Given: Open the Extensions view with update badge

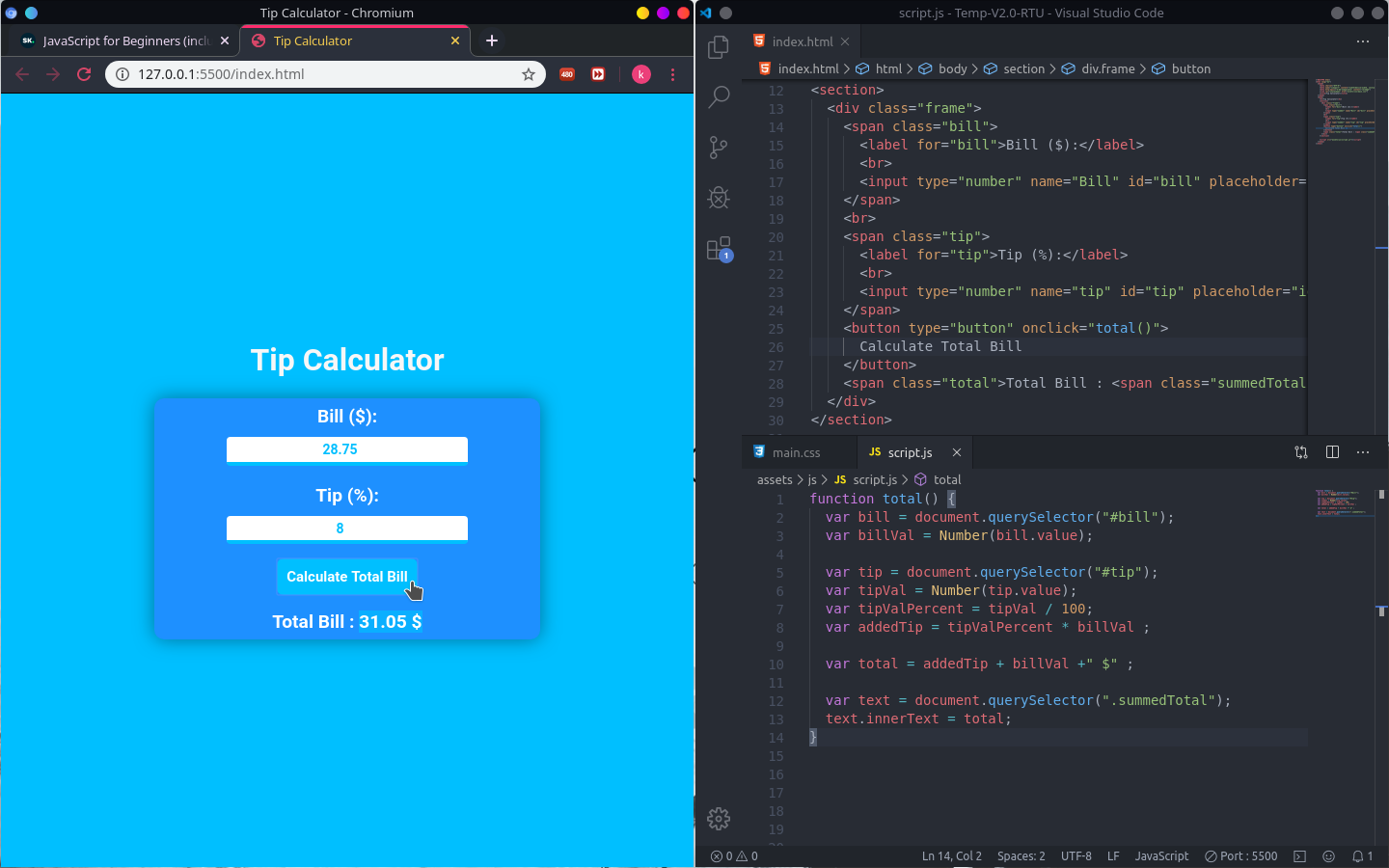Looking at the screenshot, I should click(x=719, y=249).
